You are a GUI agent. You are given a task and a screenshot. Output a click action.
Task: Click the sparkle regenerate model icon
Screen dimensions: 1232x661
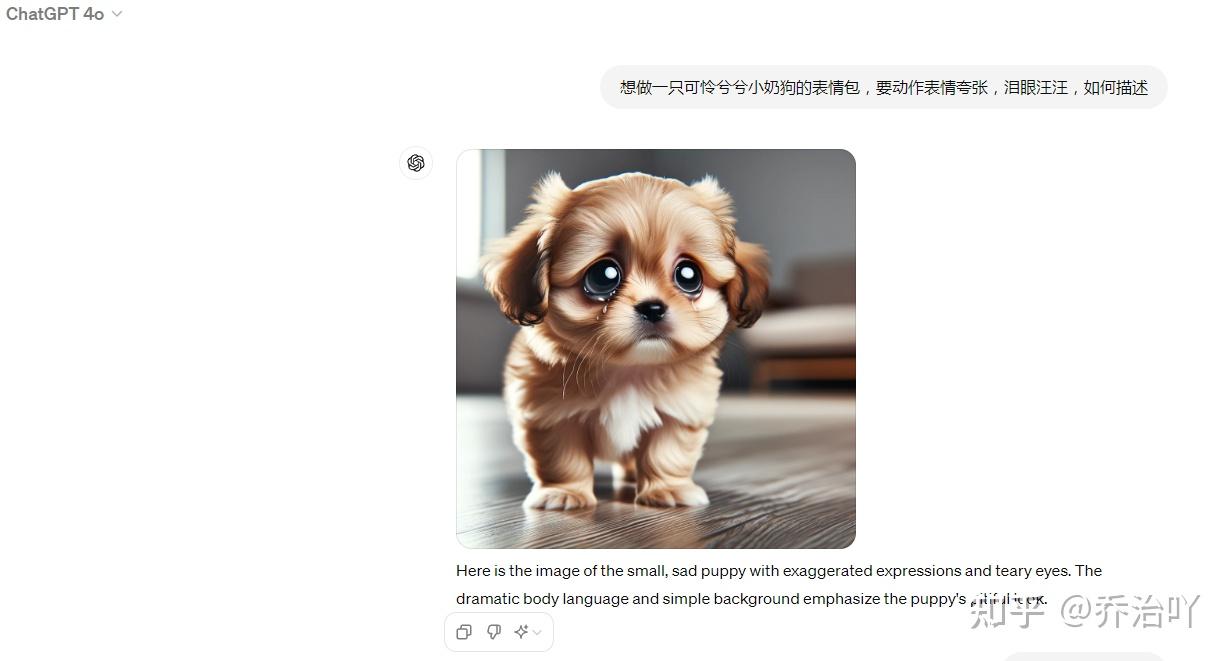tap(521, 632)
